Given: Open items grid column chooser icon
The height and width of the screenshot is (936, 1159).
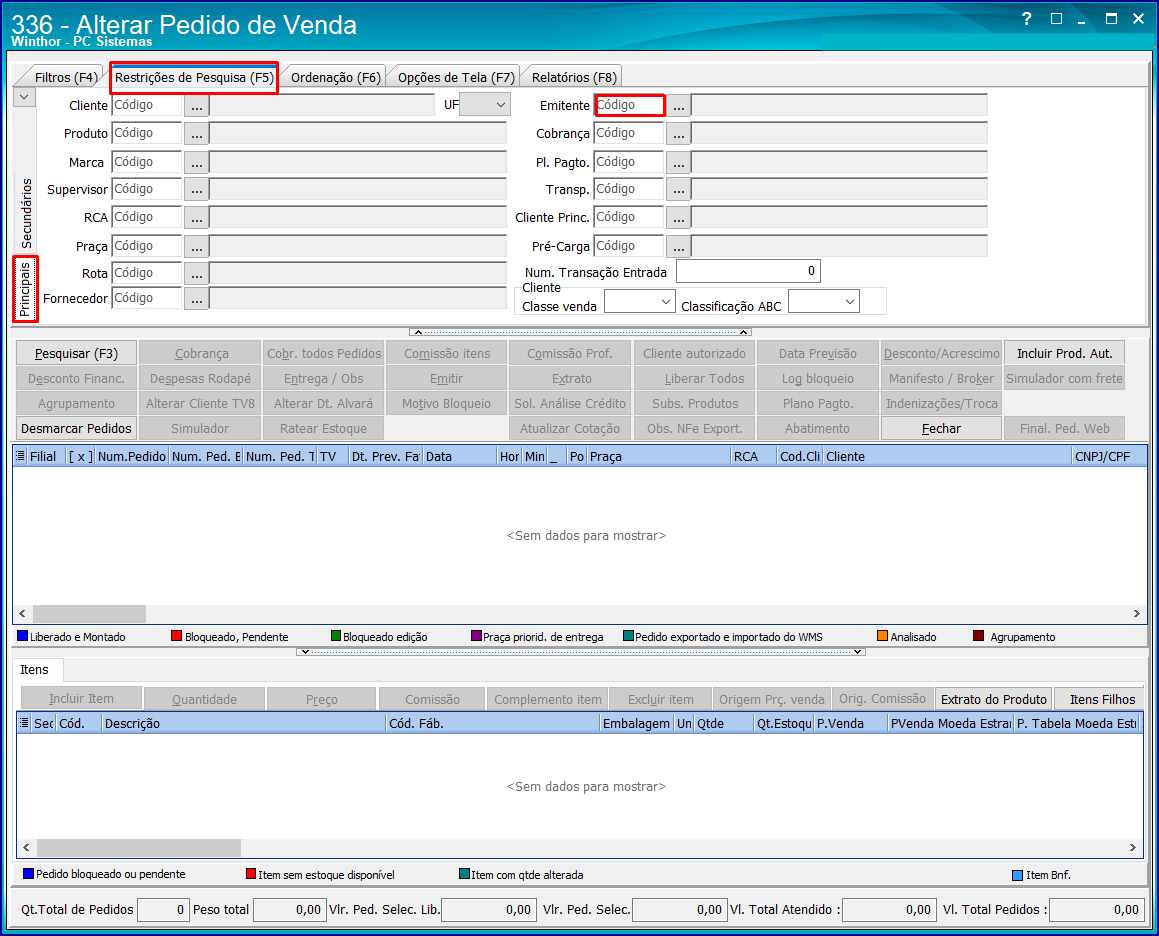Looking at the screenshot, I should point(24,723).
